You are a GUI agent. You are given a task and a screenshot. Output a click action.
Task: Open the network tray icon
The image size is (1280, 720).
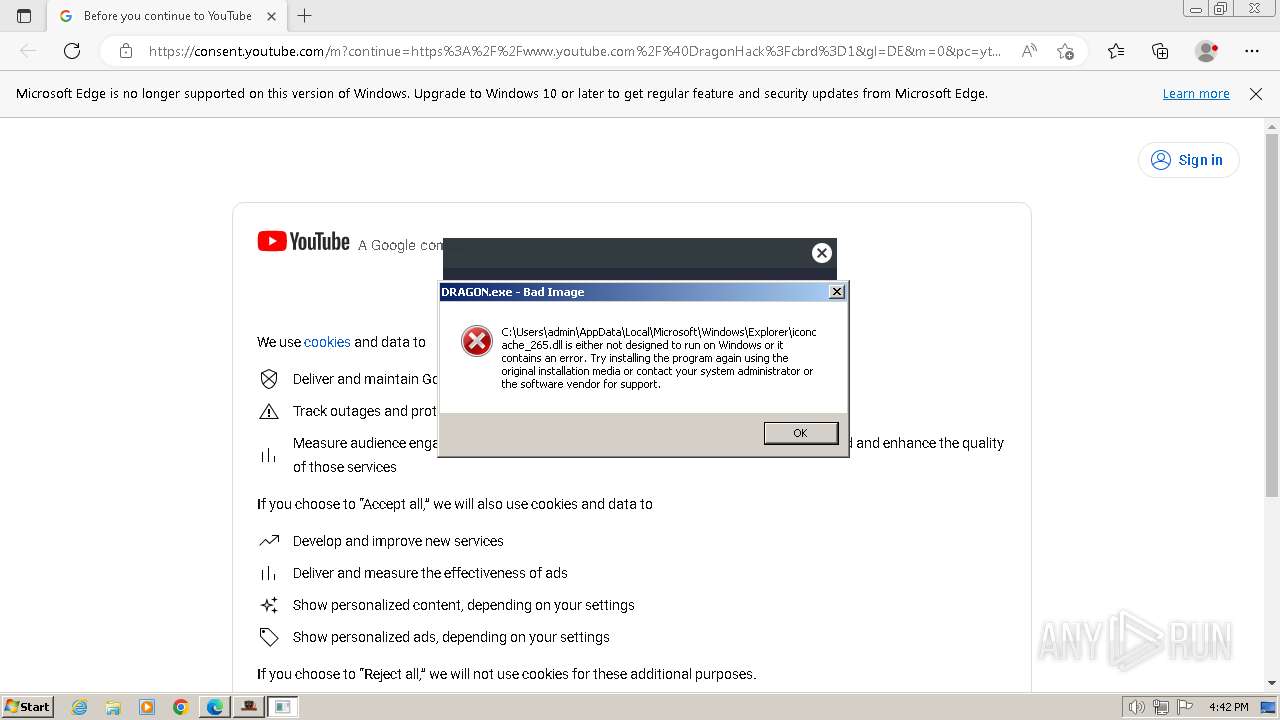[x=1161, y=707]
